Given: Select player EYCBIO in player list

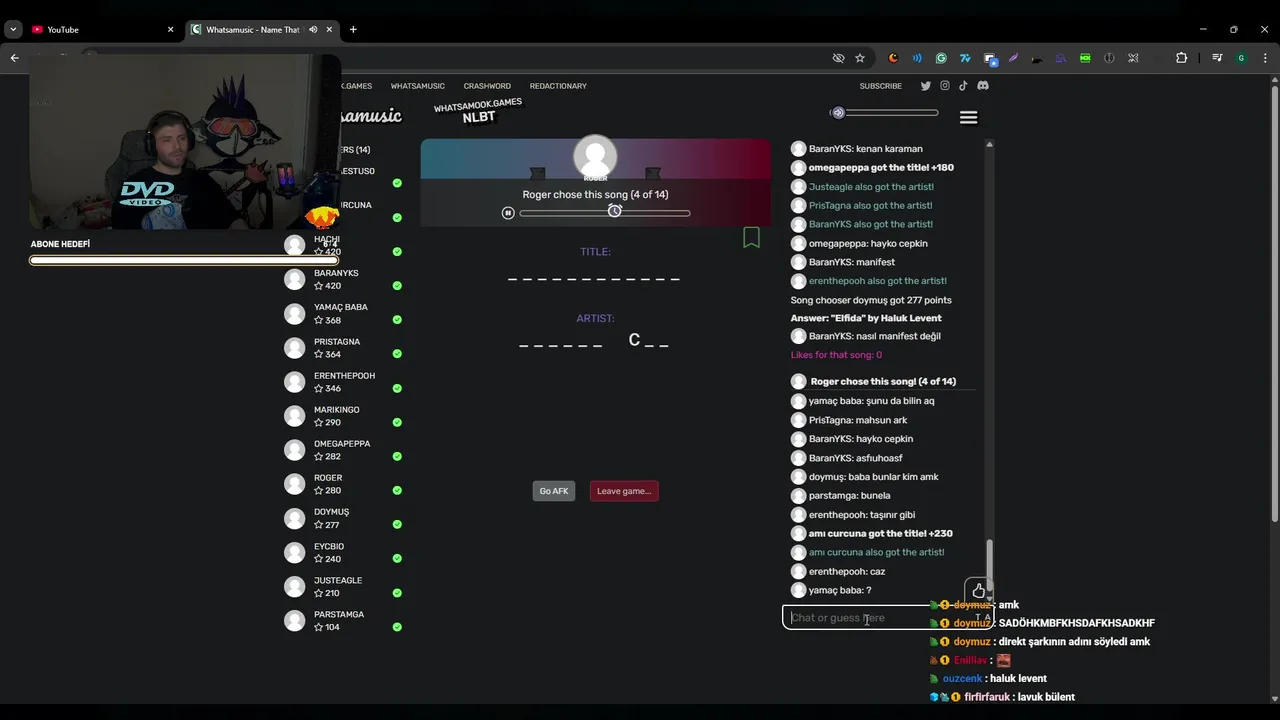Looking at the screenshot, I should coord(342,553).
